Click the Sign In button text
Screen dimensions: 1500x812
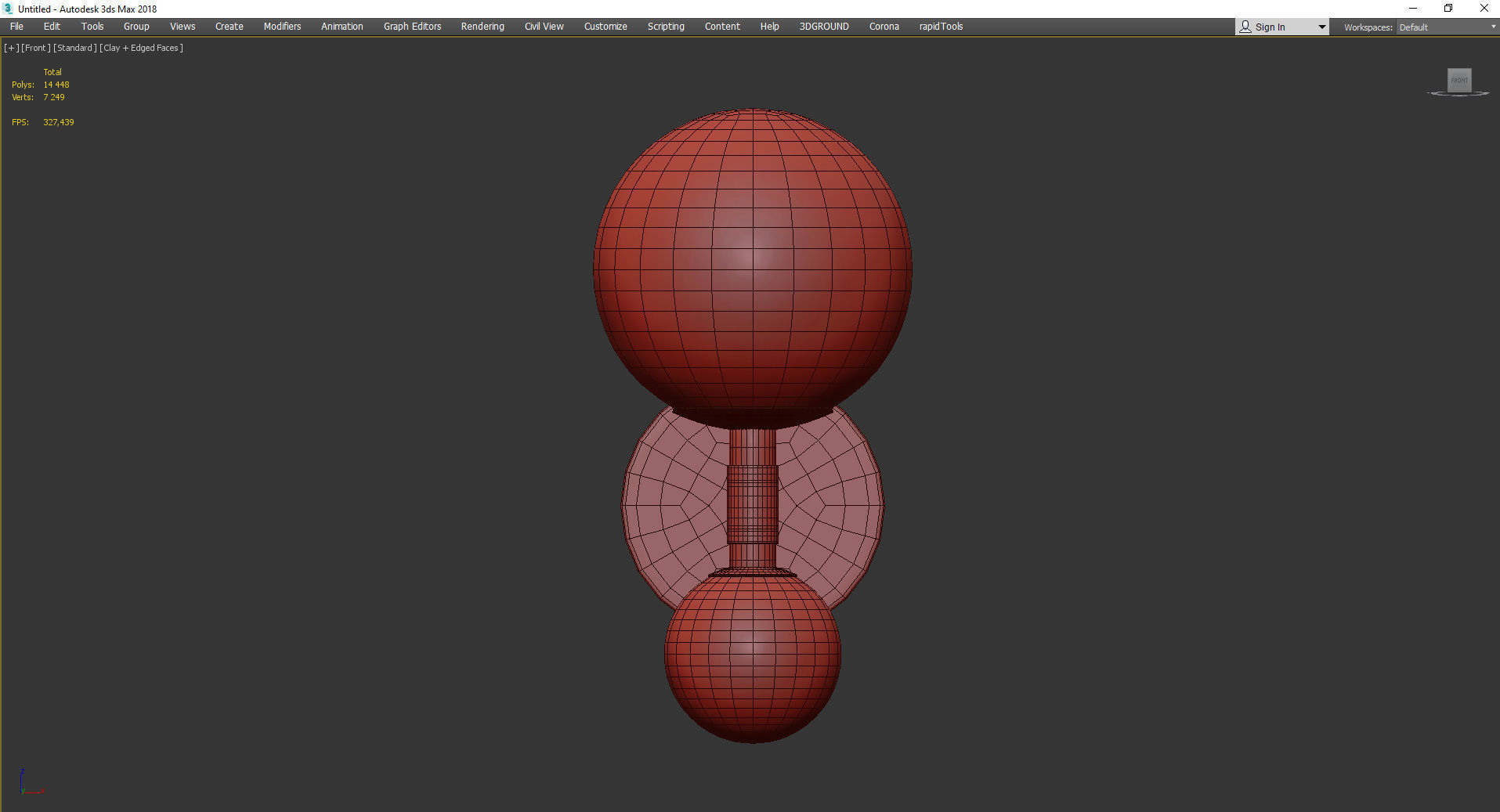click(x=1270, y=27)
